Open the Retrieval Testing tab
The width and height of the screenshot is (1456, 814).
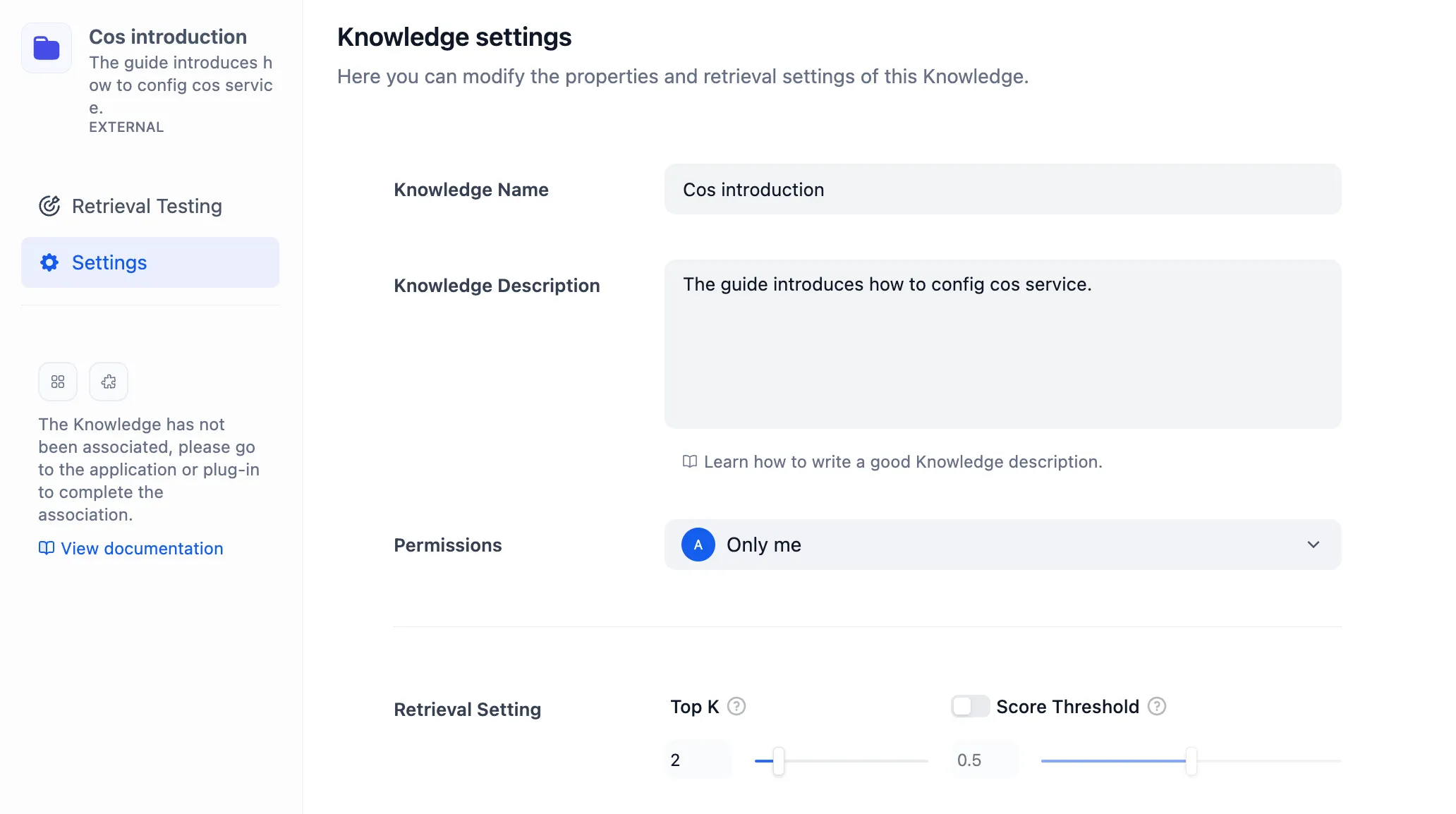(147, 206)
